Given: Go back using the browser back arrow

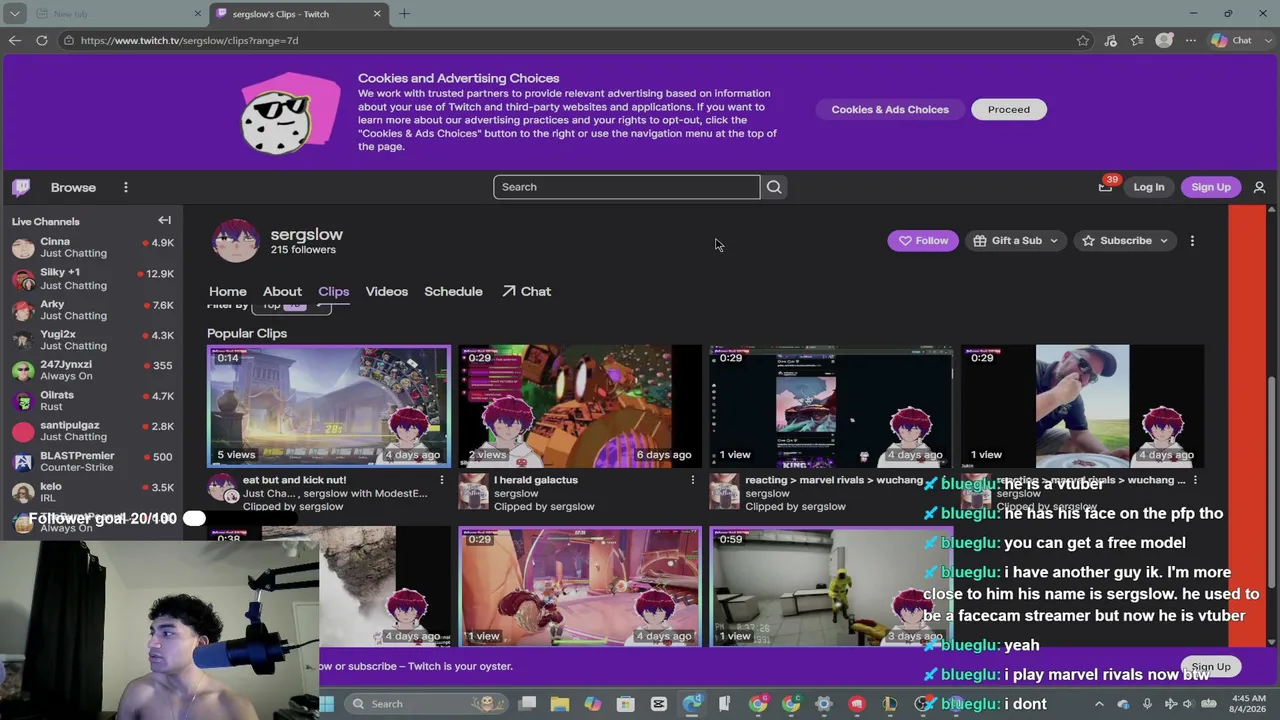Looking at the screenshot, I should click(x=15, y=40).
